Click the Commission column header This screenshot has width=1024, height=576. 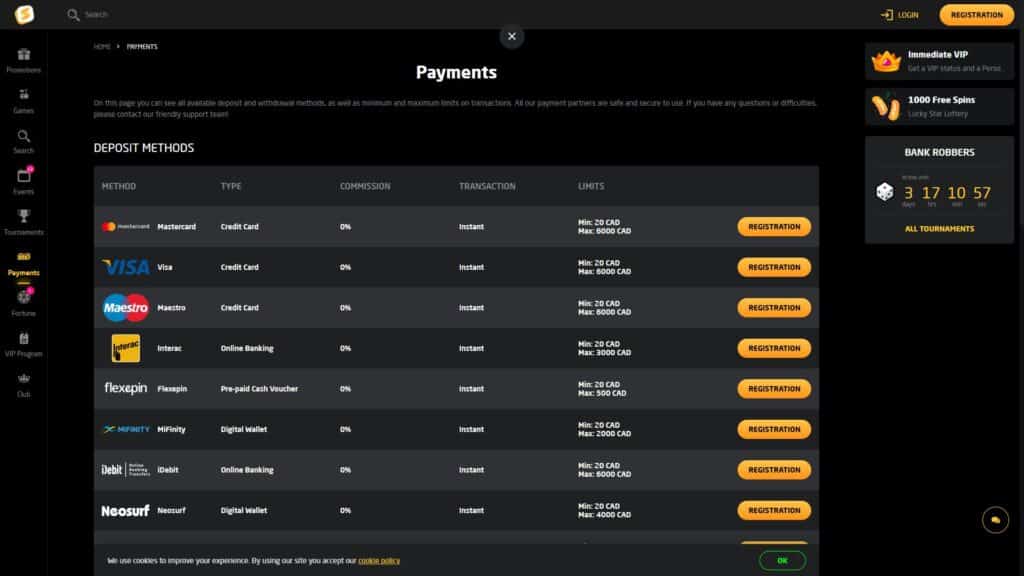[x=365, y=186]
